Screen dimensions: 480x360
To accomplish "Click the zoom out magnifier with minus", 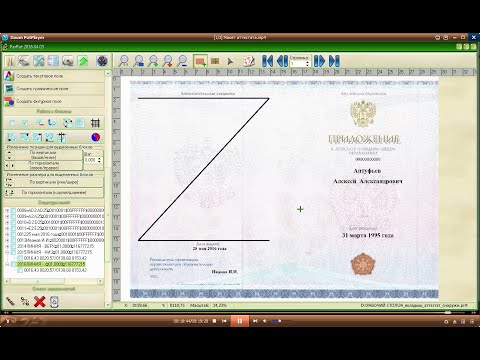I will (182, 61).
